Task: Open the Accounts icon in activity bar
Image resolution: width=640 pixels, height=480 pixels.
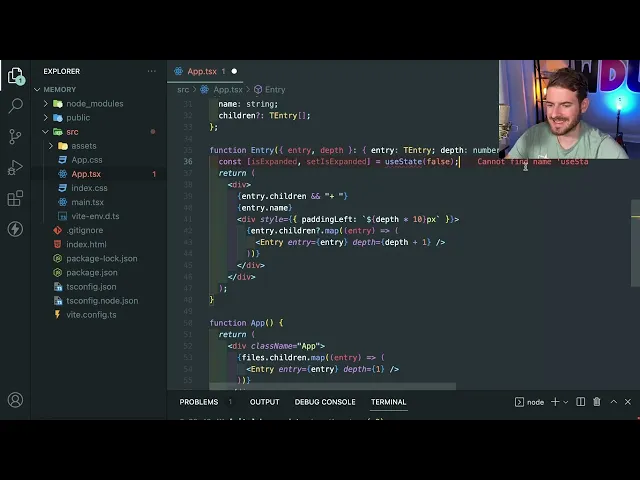Action: tap(15, 400)
